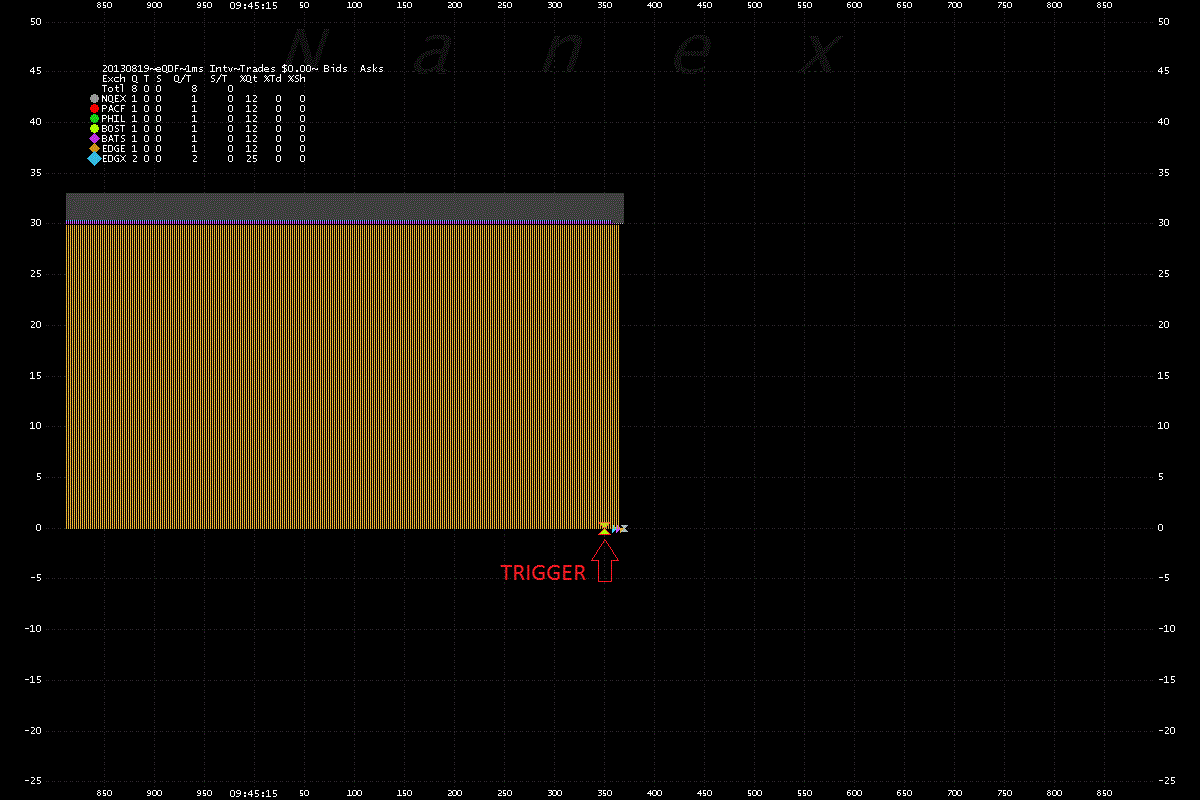
Task: Click the blue EDGX diamond marker
Action: tap(94, 158)
